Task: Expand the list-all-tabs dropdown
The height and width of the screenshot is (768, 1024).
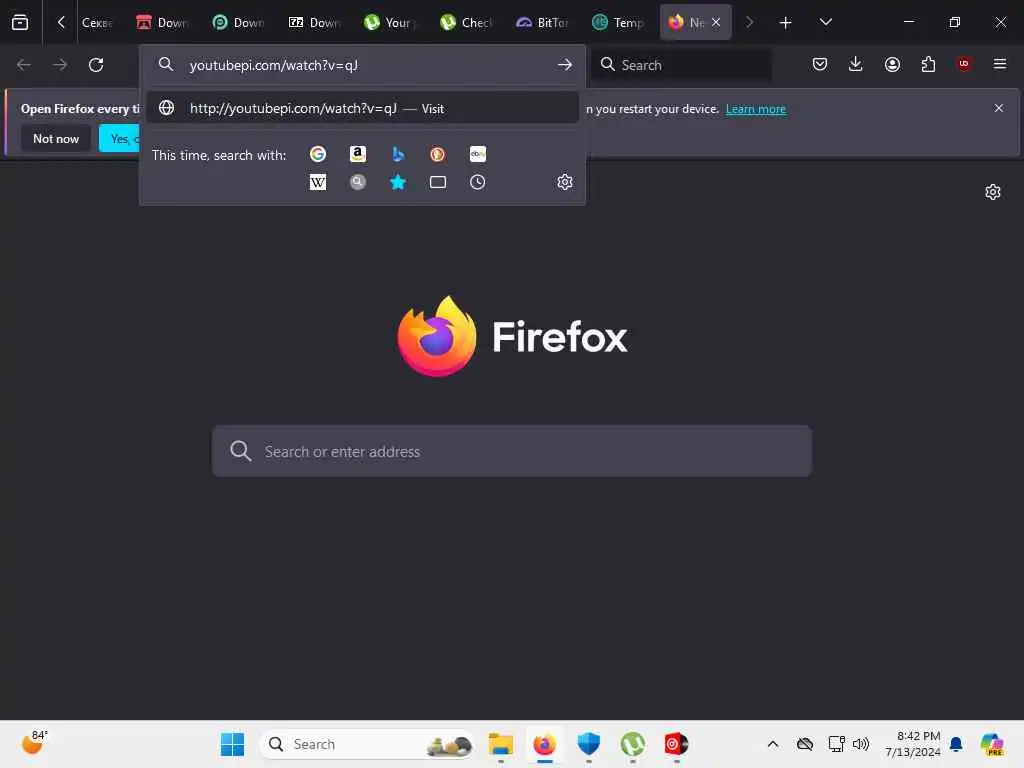Action: click(x=825, y=22)
